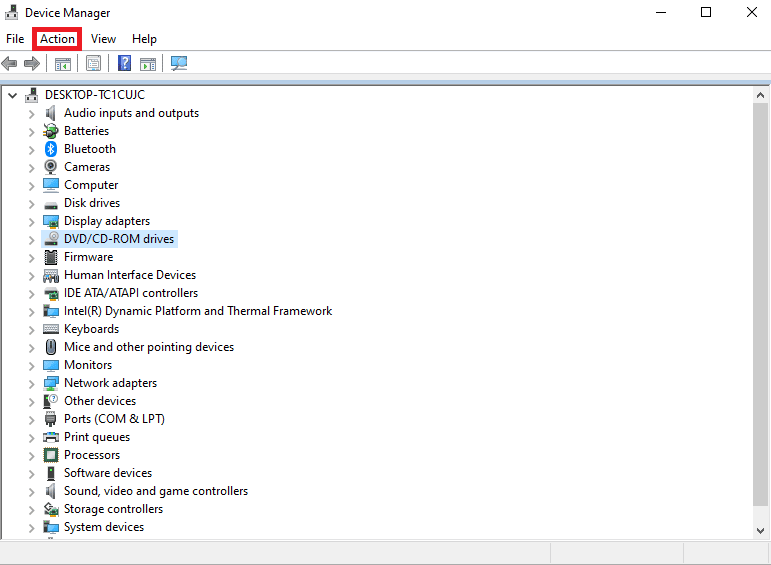Expand the Batteries category

click(31, 132)
